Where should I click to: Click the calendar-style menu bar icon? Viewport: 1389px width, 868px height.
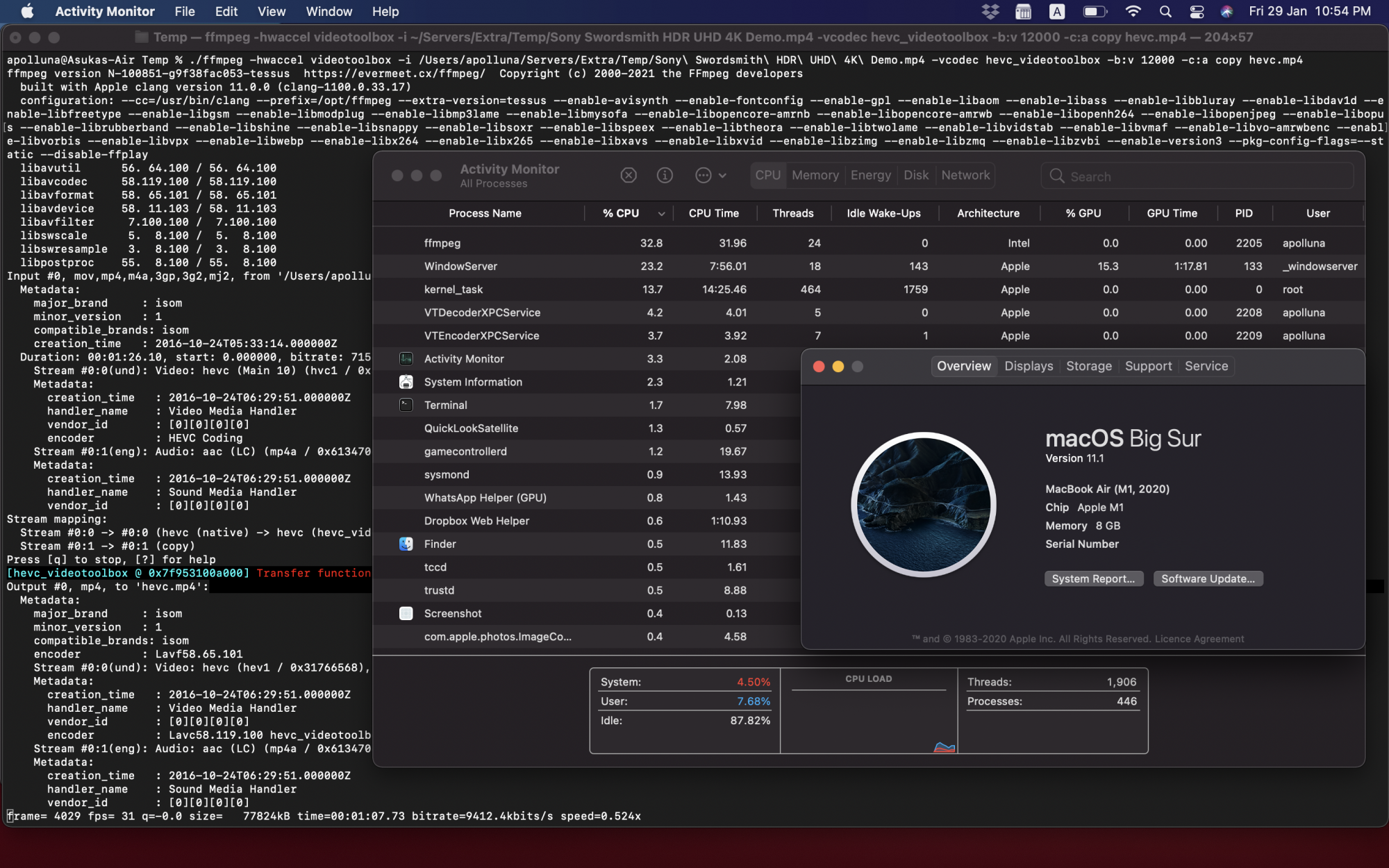(x=1023, y=11)
